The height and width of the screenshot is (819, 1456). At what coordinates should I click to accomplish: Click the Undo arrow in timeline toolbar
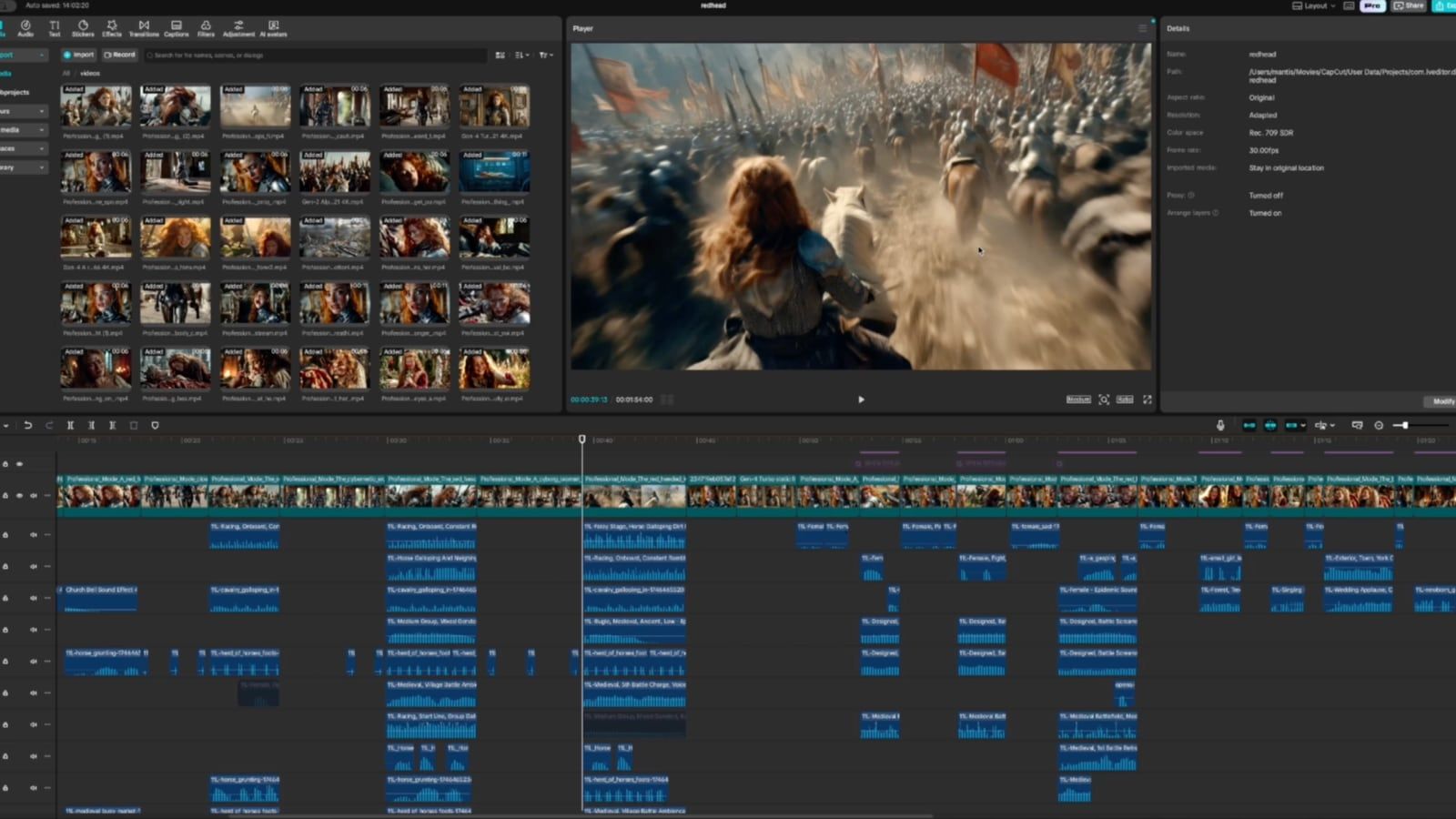(x=28, y=425)
